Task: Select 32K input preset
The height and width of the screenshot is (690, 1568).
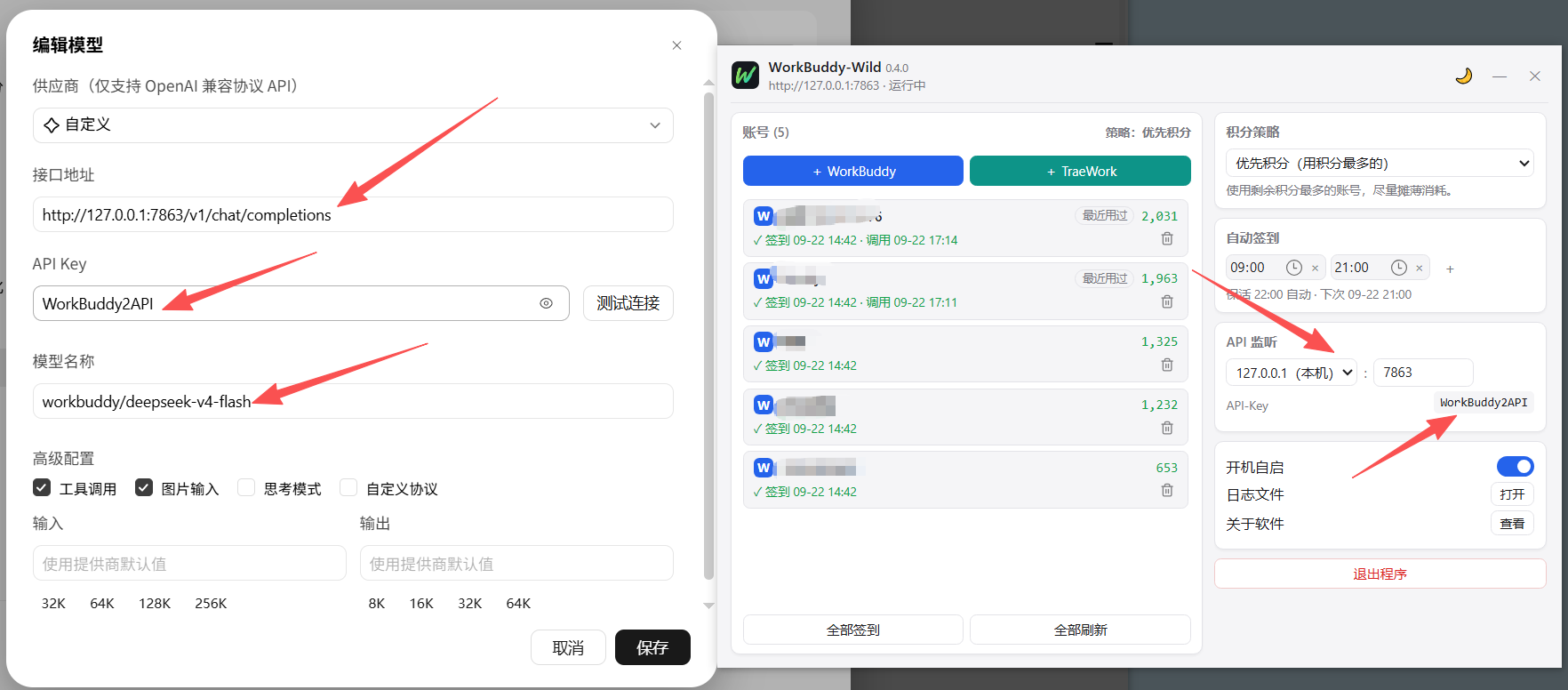Action: tap(53, 603)
